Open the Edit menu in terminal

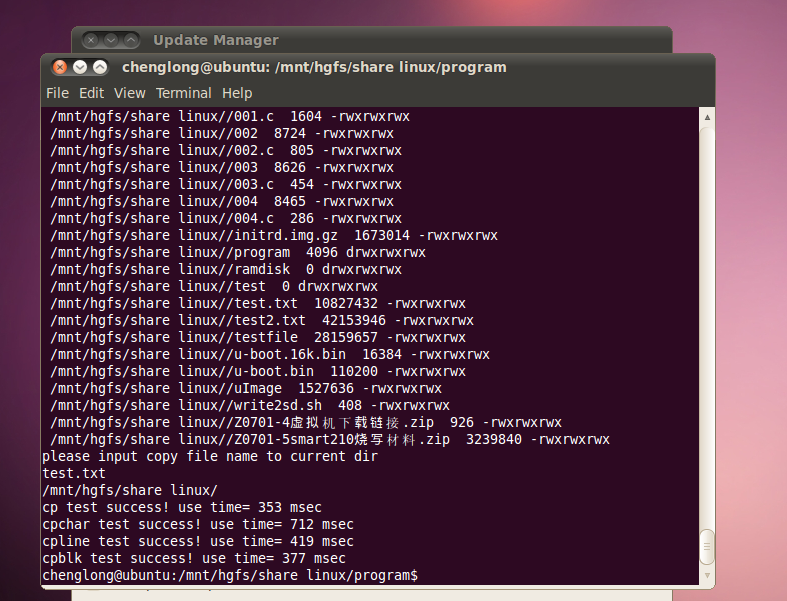[x=91, y=93]
